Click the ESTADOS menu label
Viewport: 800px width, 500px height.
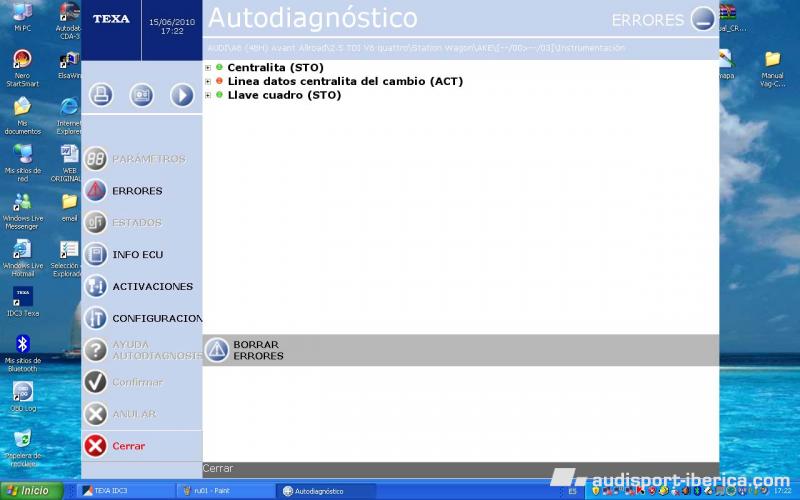tap(137, 222)
